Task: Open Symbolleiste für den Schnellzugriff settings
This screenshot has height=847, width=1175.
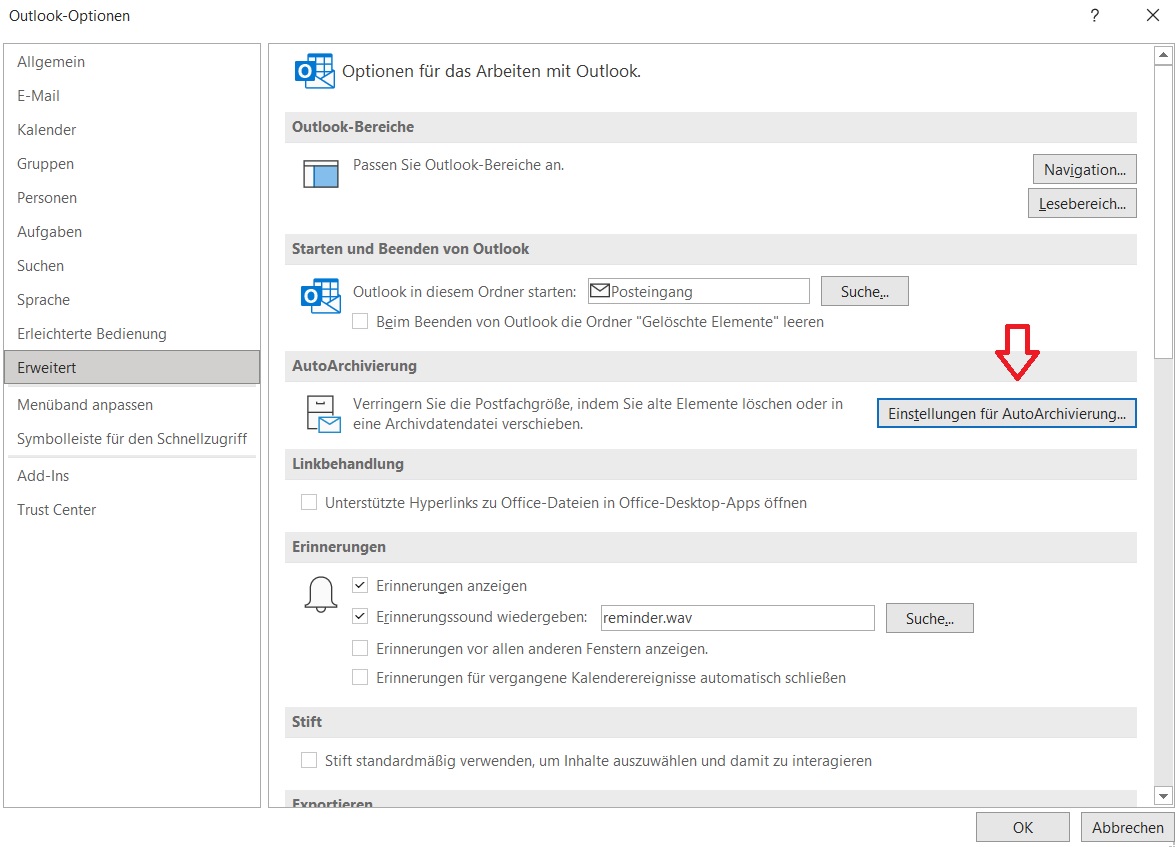Action: click(x=132, y=438)
